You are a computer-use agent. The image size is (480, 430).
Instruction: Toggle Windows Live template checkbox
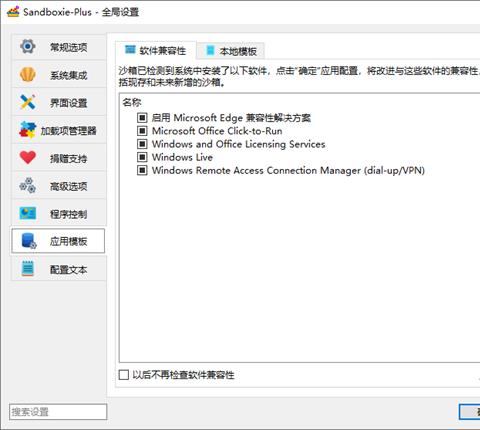click(142, 157)
